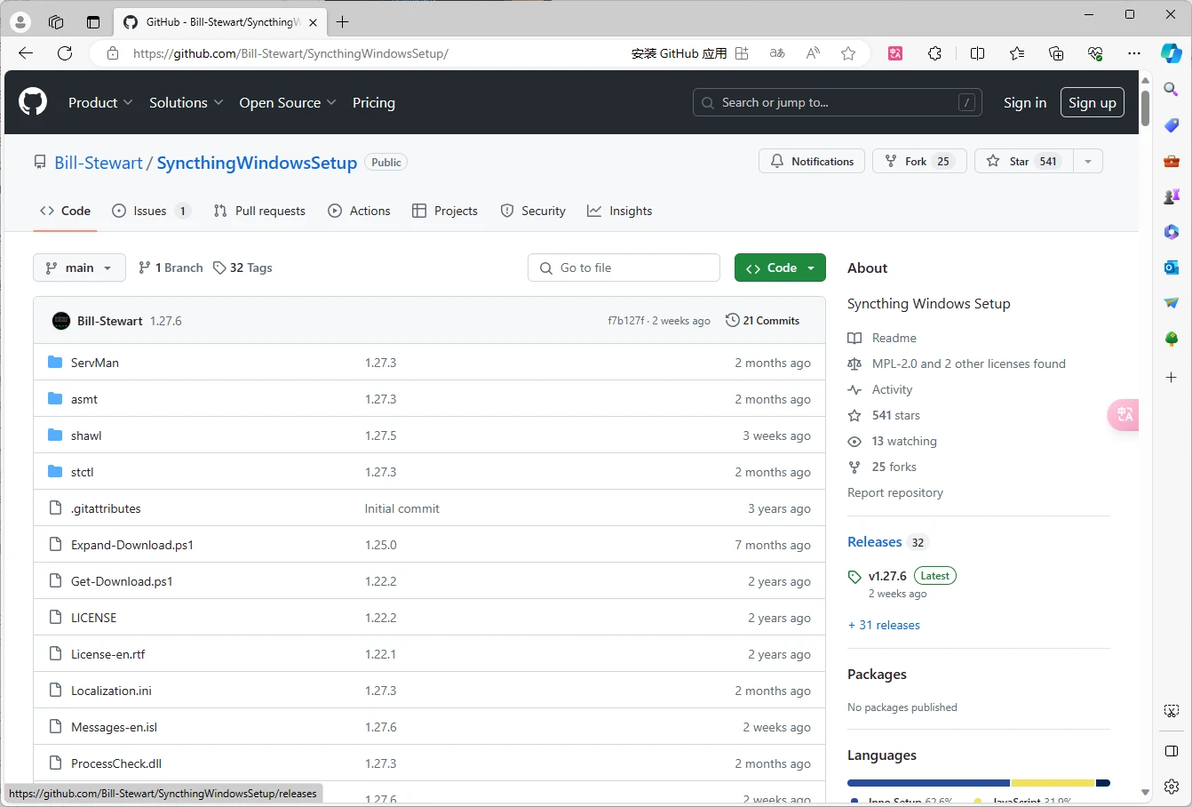Image resolution: width=1192 pixels, height=807 pixels.
Task: Open favorites list icon in toolbar
Action: 1017,53
